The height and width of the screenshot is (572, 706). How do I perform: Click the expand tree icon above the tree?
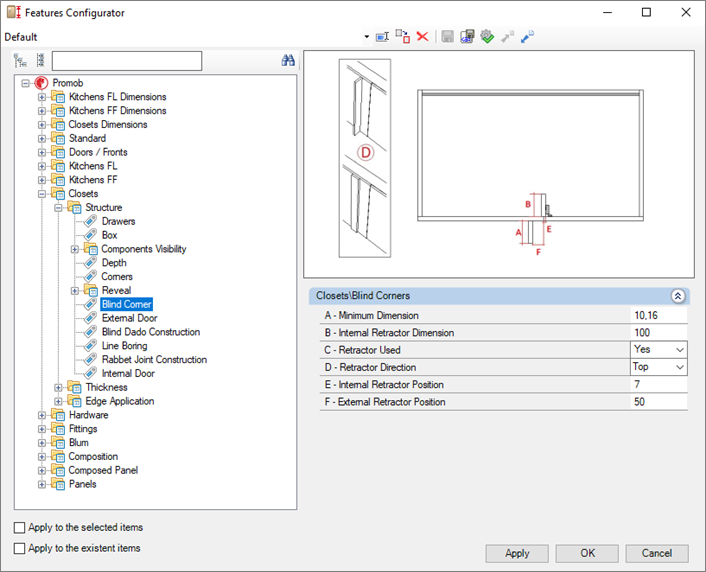[20, 61]
